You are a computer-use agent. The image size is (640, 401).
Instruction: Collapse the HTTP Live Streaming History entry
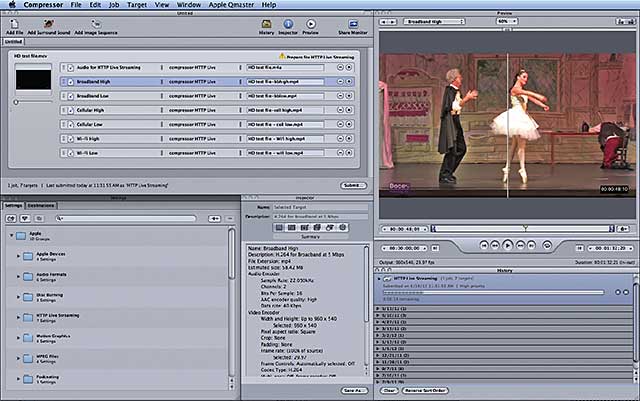[379, 278]
